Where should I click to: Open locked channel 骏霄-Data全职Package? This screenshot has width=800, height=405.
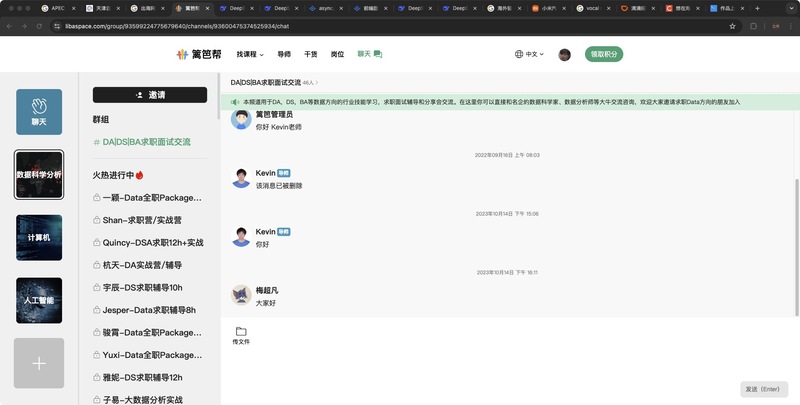[147, 333]
